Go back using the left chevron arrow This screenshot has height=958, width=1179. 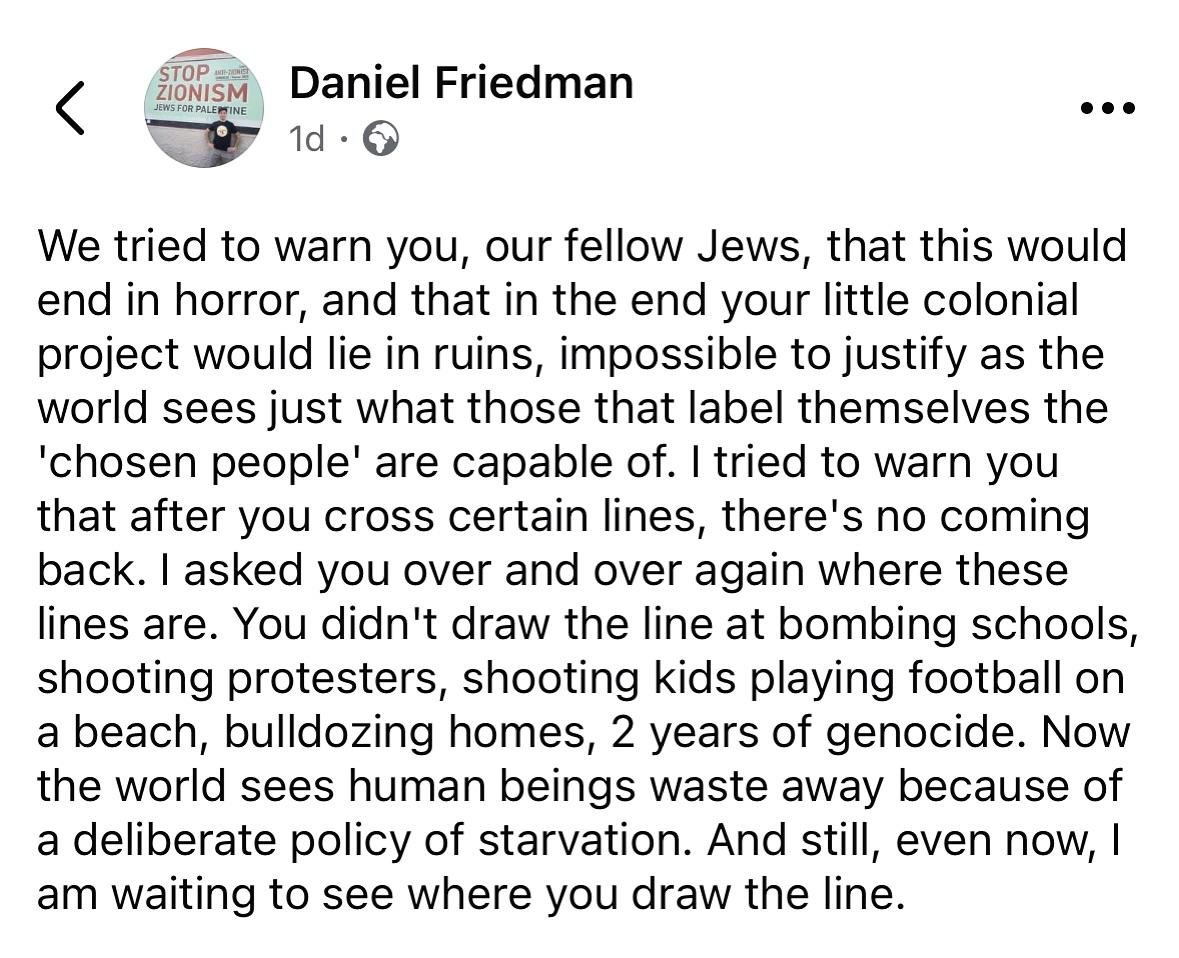(x=70, y=108)
